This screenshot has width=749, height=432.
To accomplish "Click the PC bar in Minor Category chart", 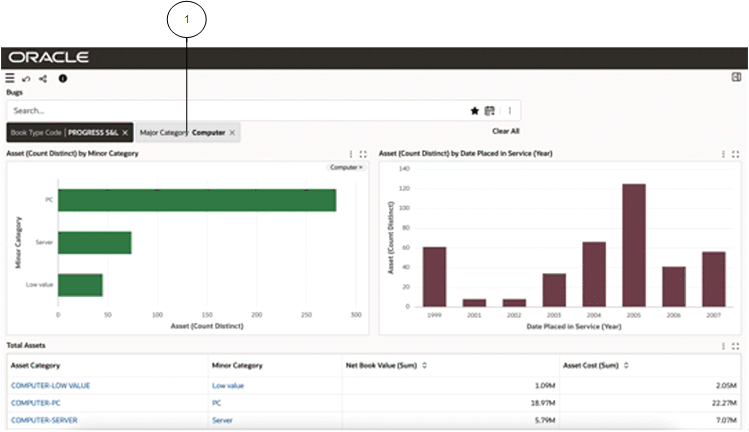I will click(197, 200).
